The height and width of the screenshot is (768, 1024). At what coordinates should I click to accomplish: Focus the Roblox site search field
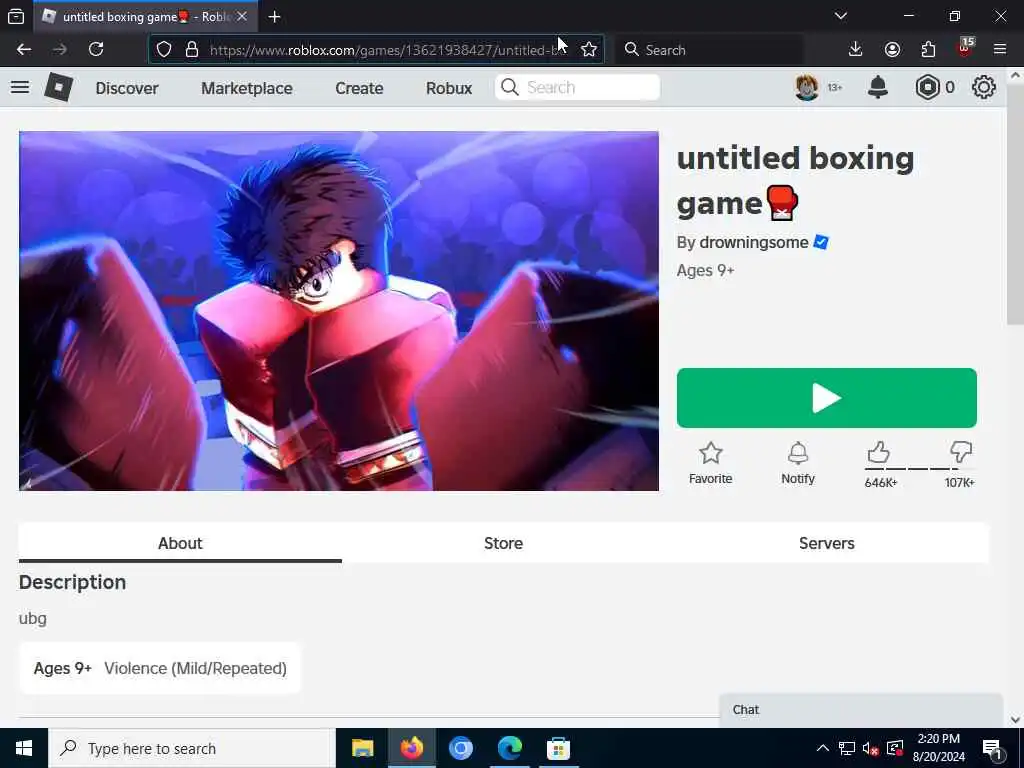(577, 88)
